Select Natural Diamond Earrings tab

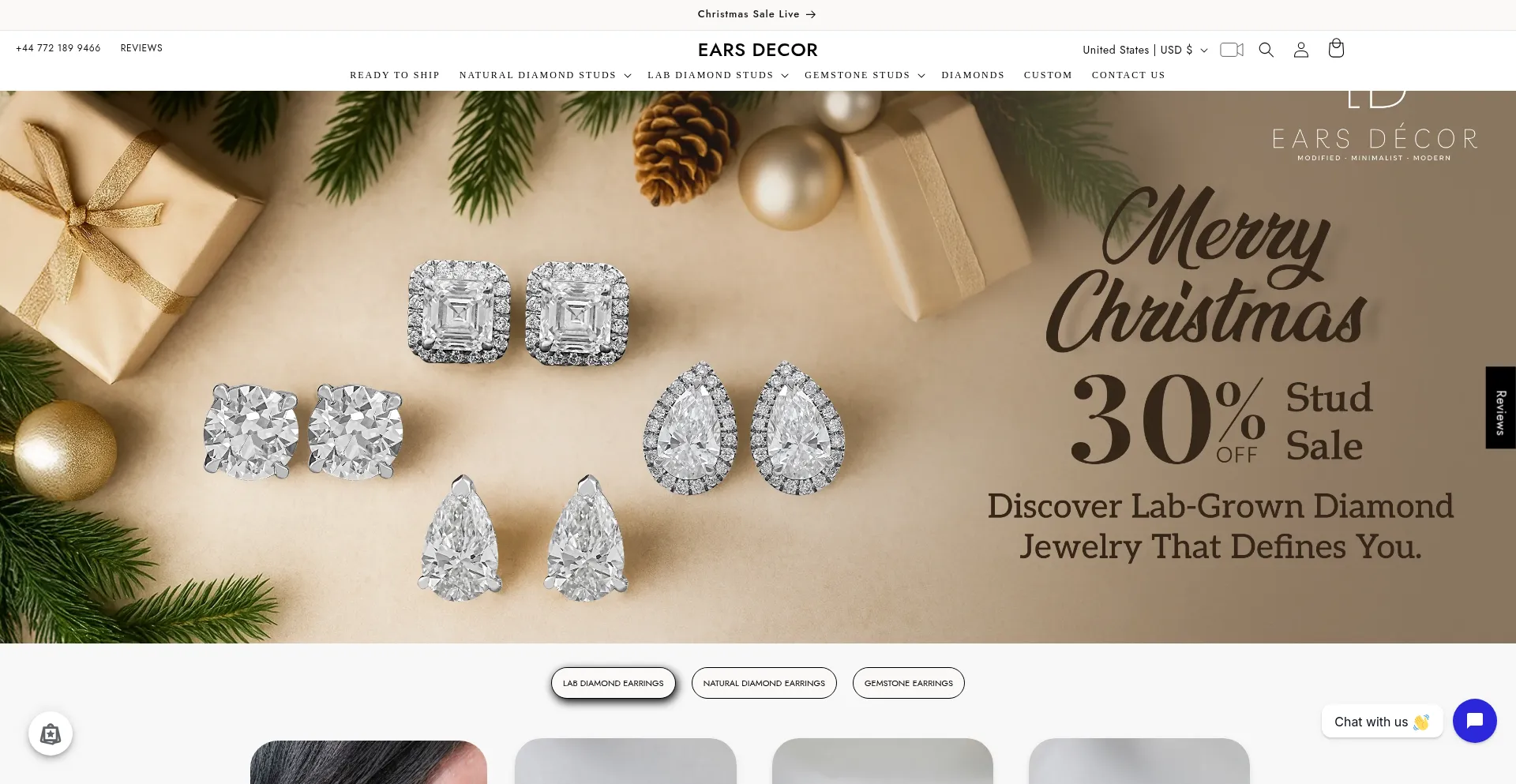pos(764,683)
